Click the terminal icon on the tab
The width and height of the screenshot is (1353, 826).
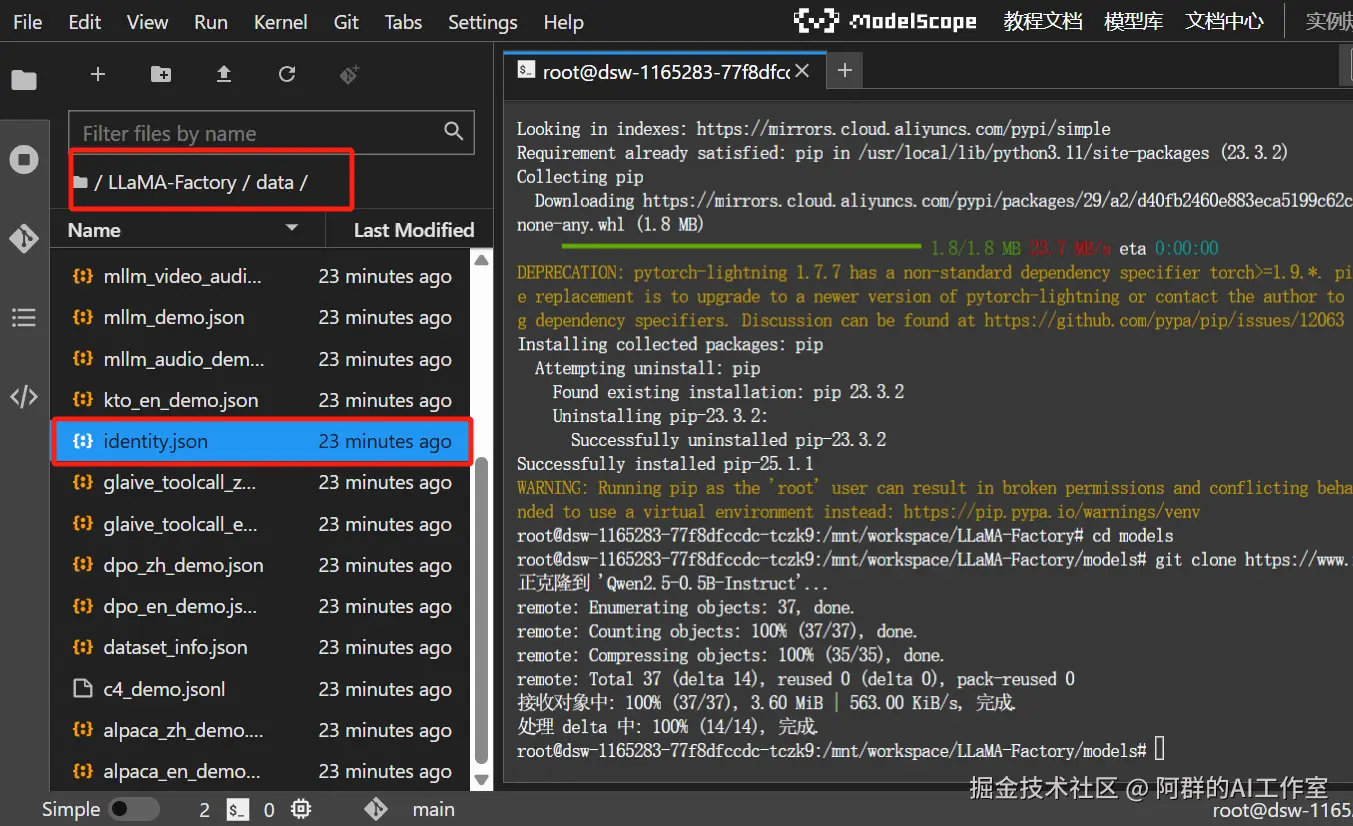(x=526, y=71)
